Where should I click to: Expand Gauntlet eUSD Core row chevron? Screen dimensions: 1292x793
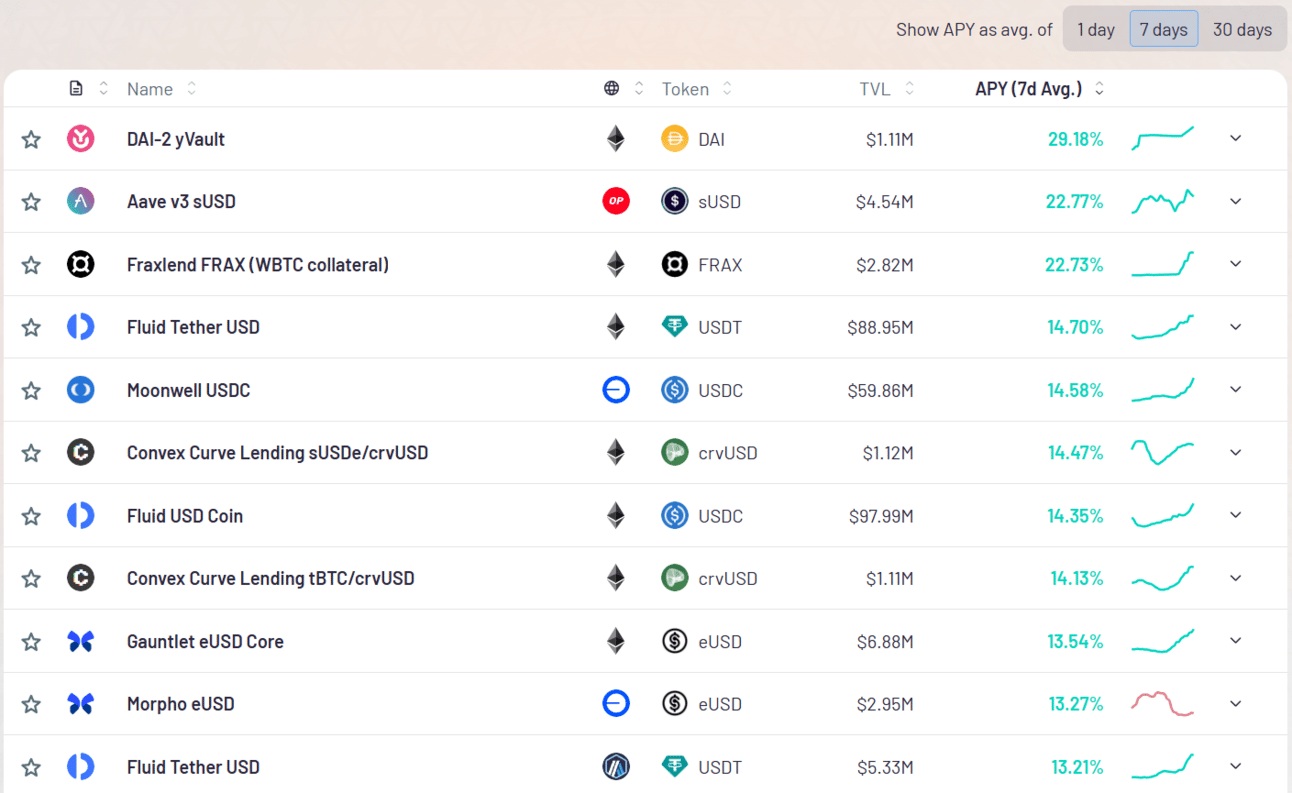point(1236,640)
